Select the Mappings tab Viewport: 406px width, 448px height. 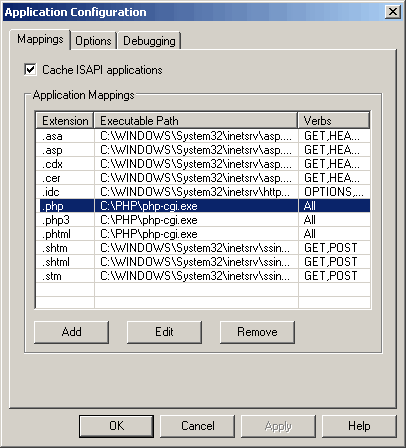tap(40, 39)
